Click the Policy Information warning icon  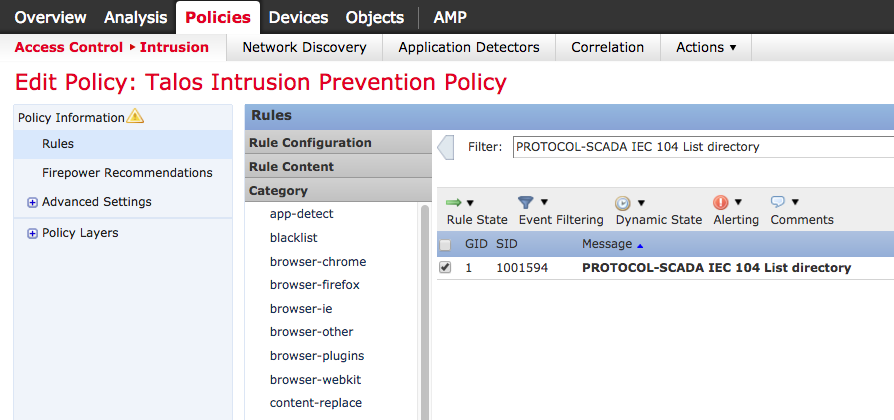click(136, 117)
